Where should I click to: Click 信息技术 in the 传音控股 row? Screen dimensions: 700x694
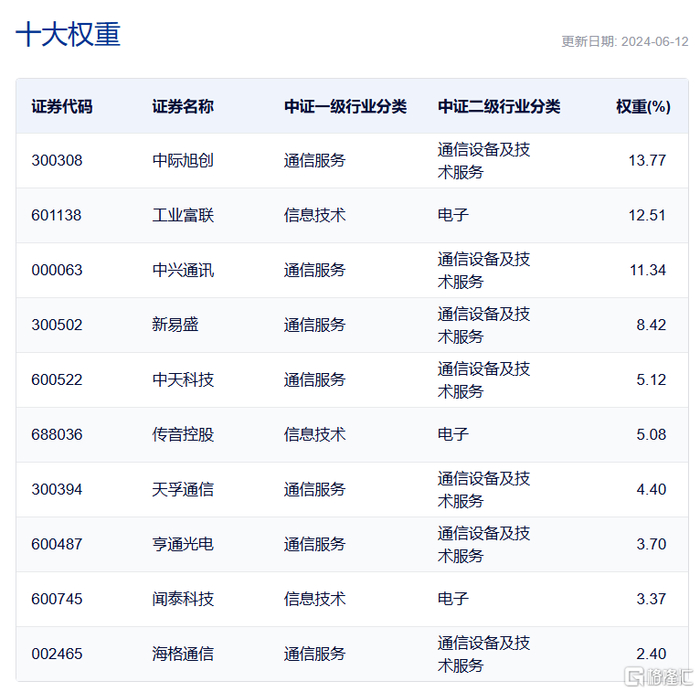click(x=314, y=434)
